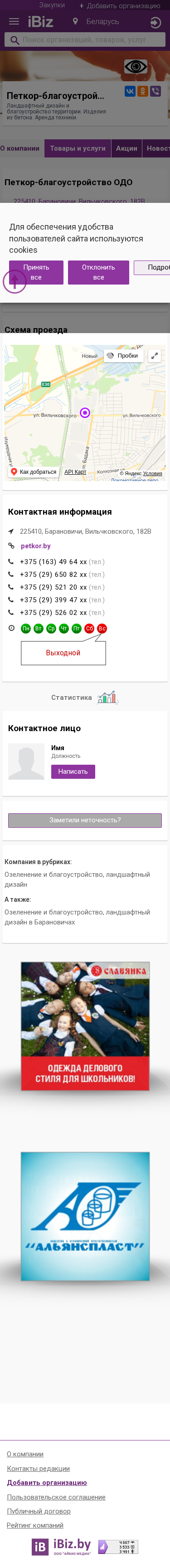170x1568 pixels.
Task: Open the Беларусь region selector
Action: (x=96, y=21)
